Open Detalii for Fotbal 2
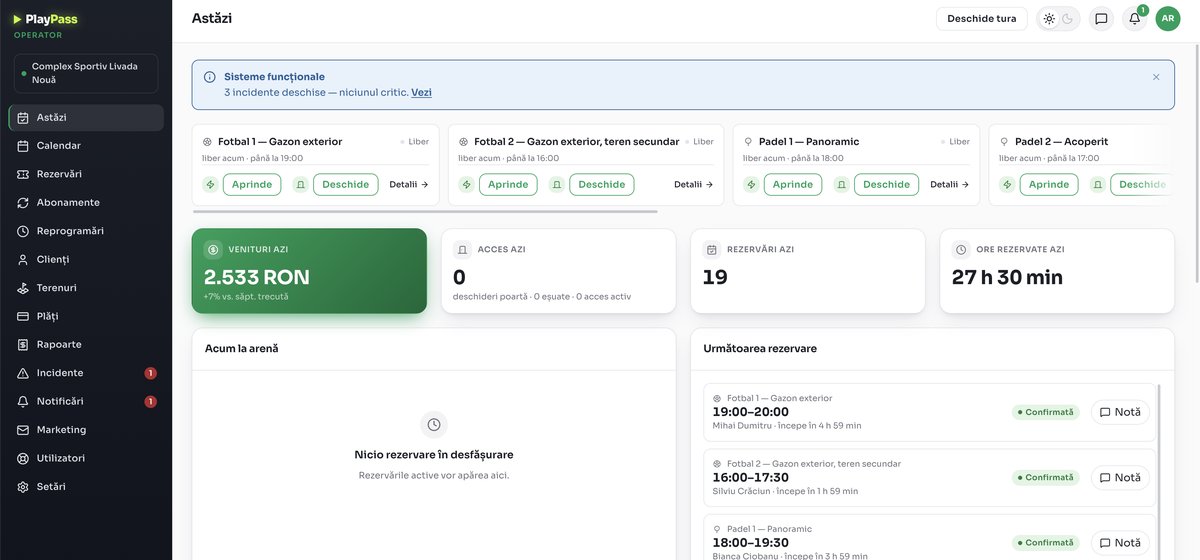Image resolution: width=1200 pixels, height=560 pixels. (x=693, y=184)
